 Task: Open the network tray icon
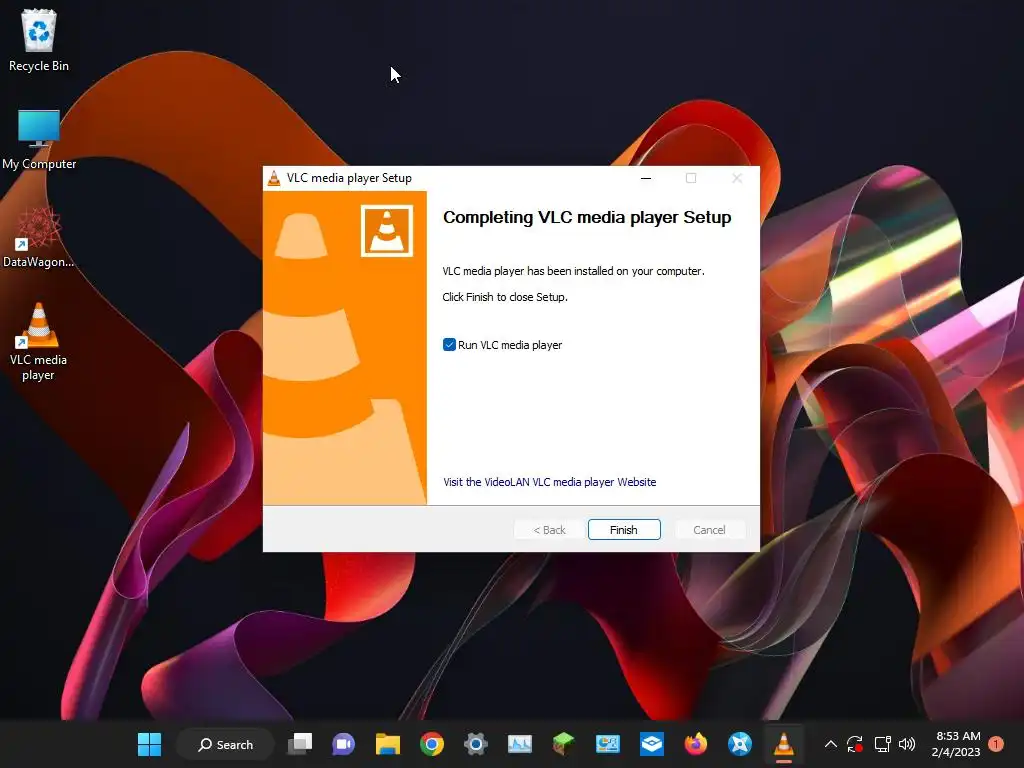click(882, 744)
